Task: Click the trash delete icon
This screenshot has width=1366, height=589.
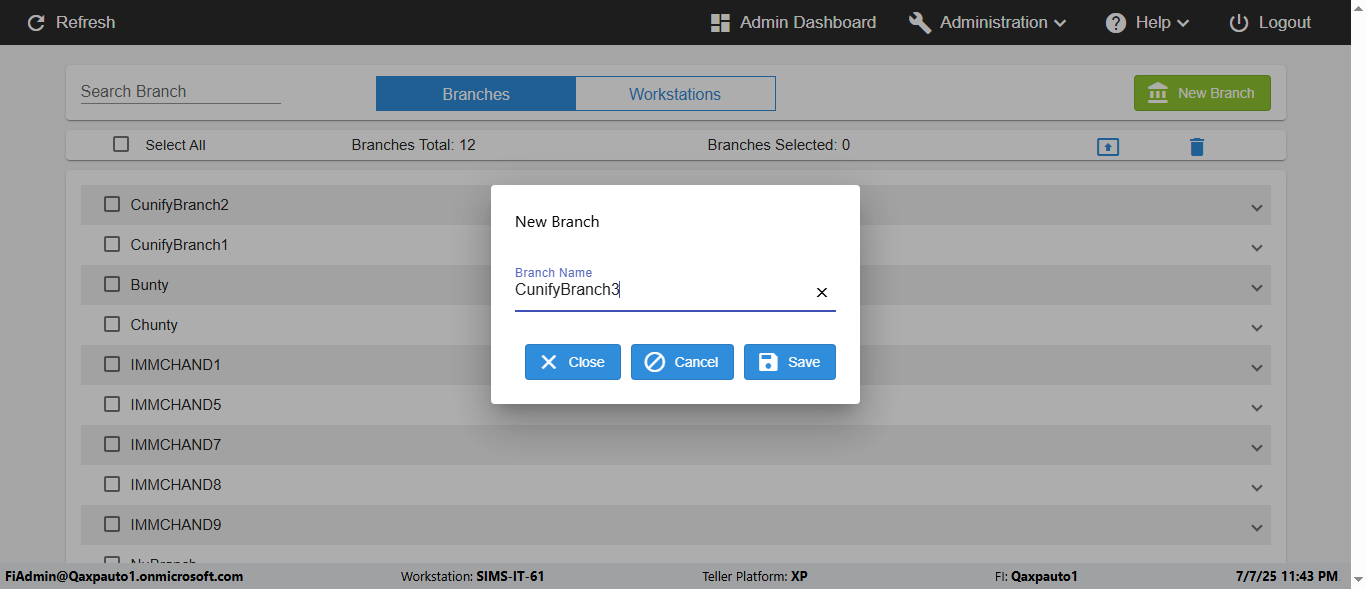Action: coord(1197,147)
